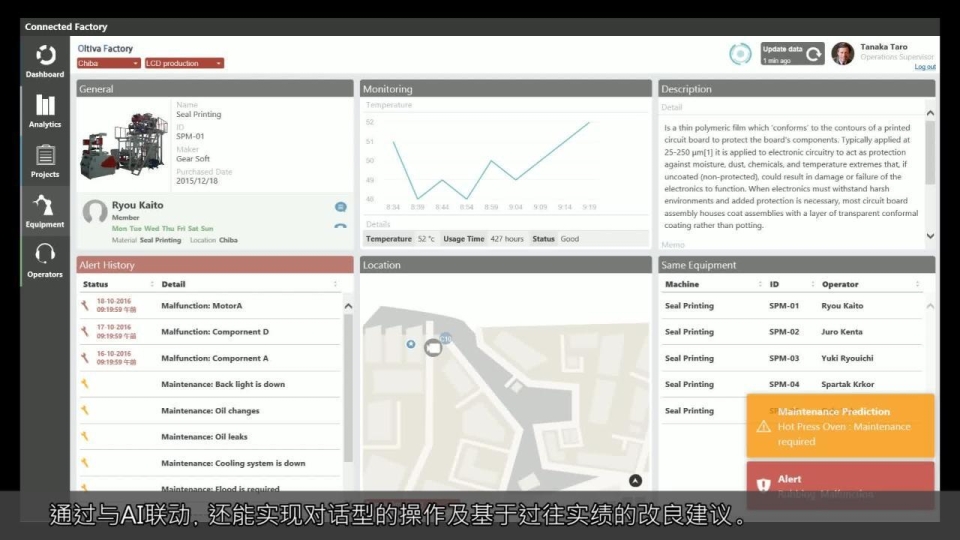
Task: Click wrench icon for Malfunction: MotorA
Action: click(x=84, y=306)
